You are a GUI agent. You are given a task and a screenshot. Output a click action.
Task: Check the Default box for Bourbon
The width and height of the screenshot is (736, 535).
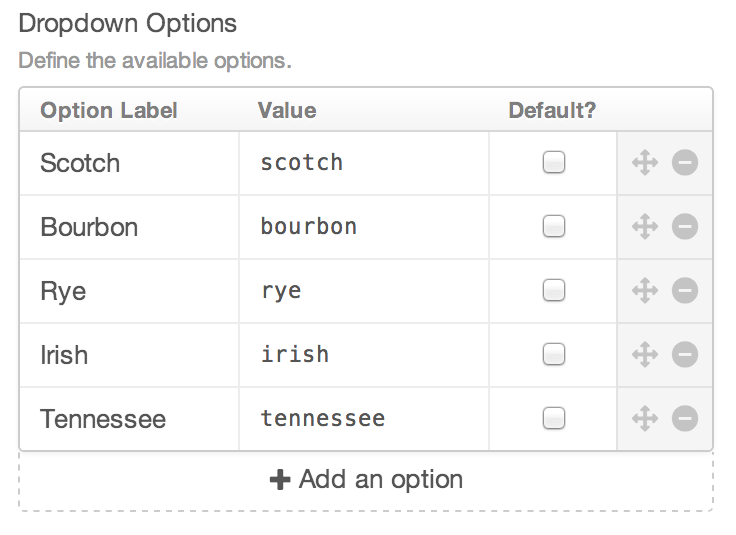tap(553, 227)
